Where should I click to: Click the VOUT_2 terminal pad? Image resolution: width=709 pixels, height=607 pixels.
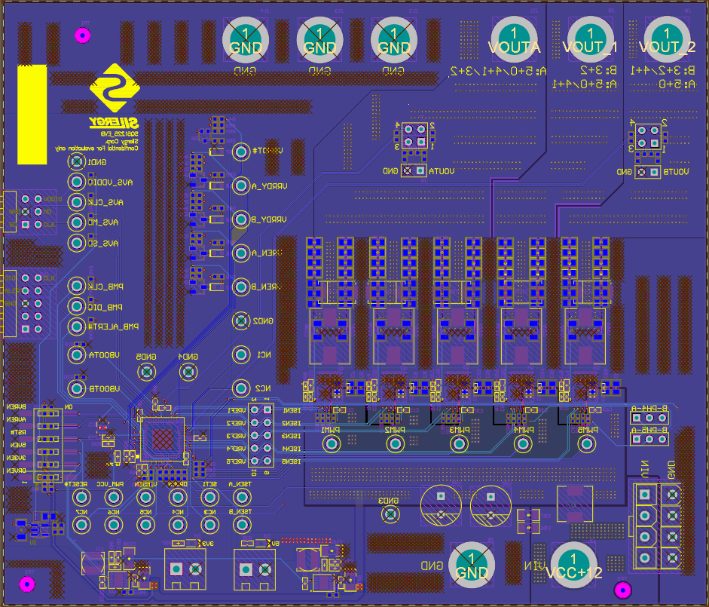[x=668, y=41]
